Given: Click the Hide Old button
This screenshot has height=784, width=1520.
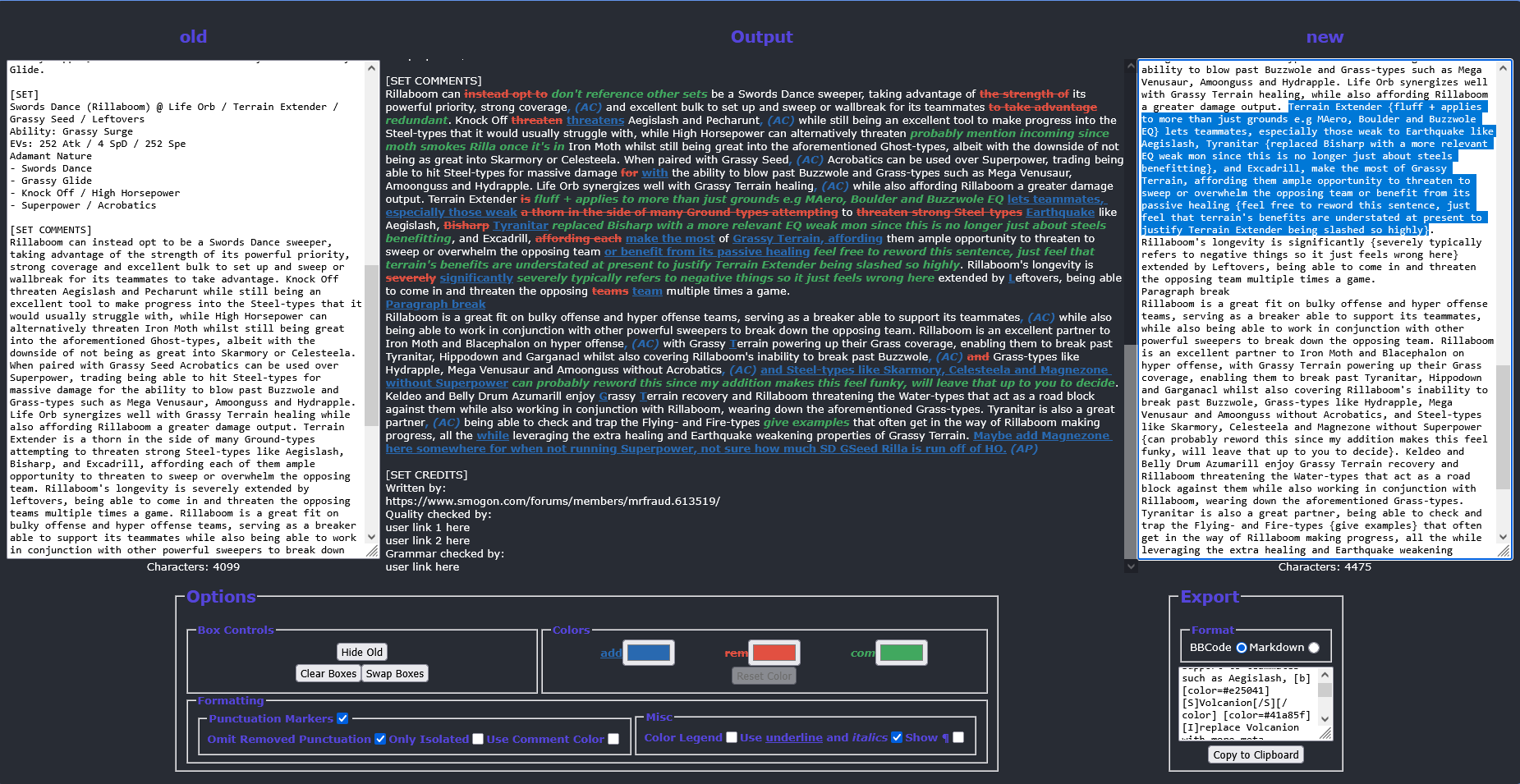Looking at the screenshot, I should point(362,652).
